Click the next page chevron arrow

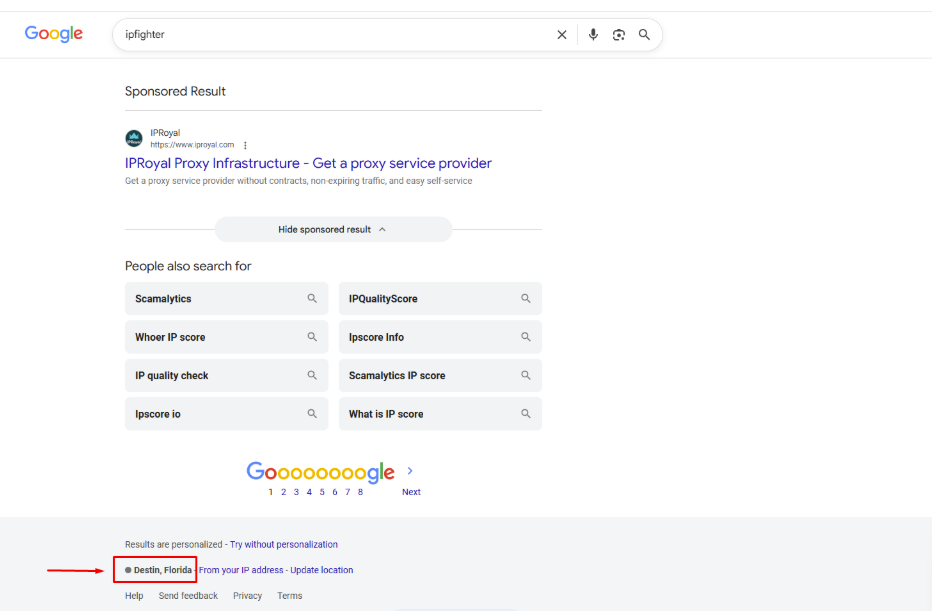point(410,471)
